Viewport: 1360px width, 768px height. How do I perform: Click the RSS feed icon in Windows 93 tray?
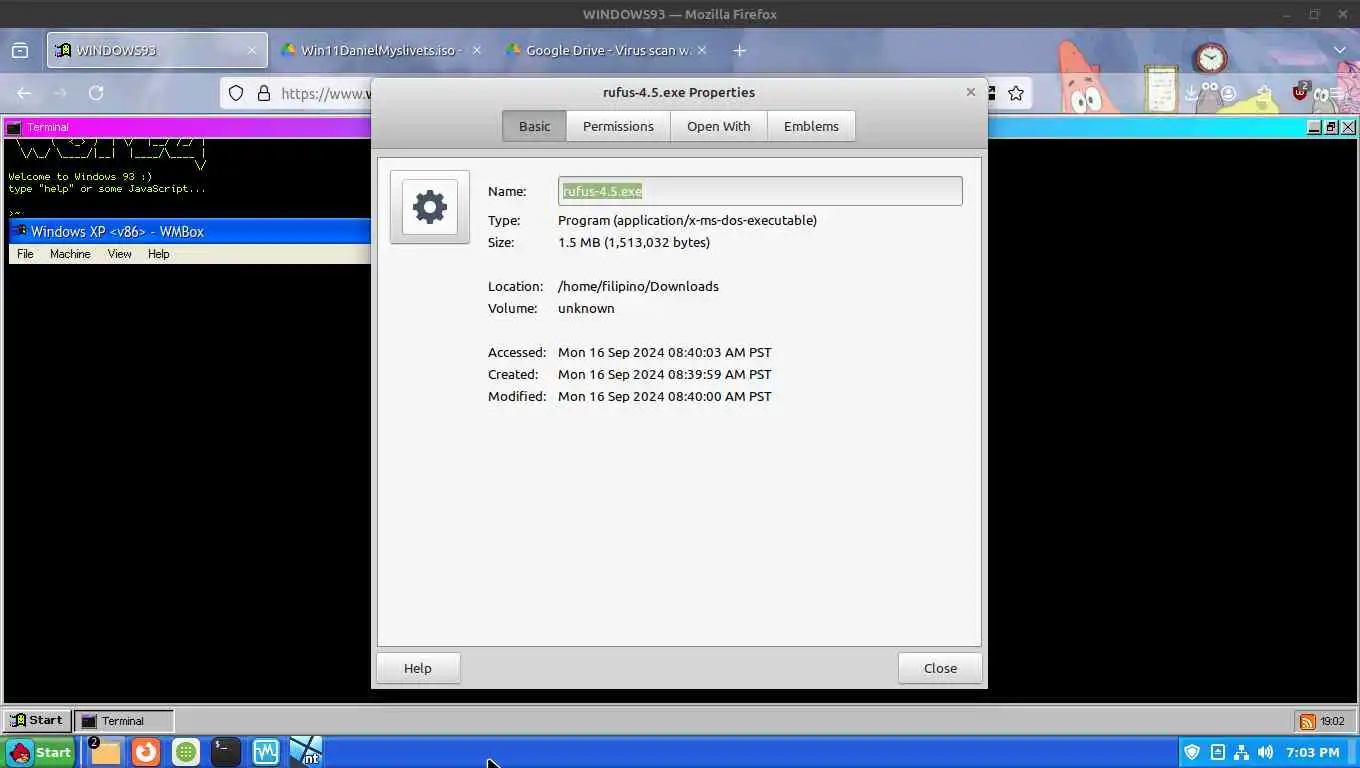pos(1307,721)
